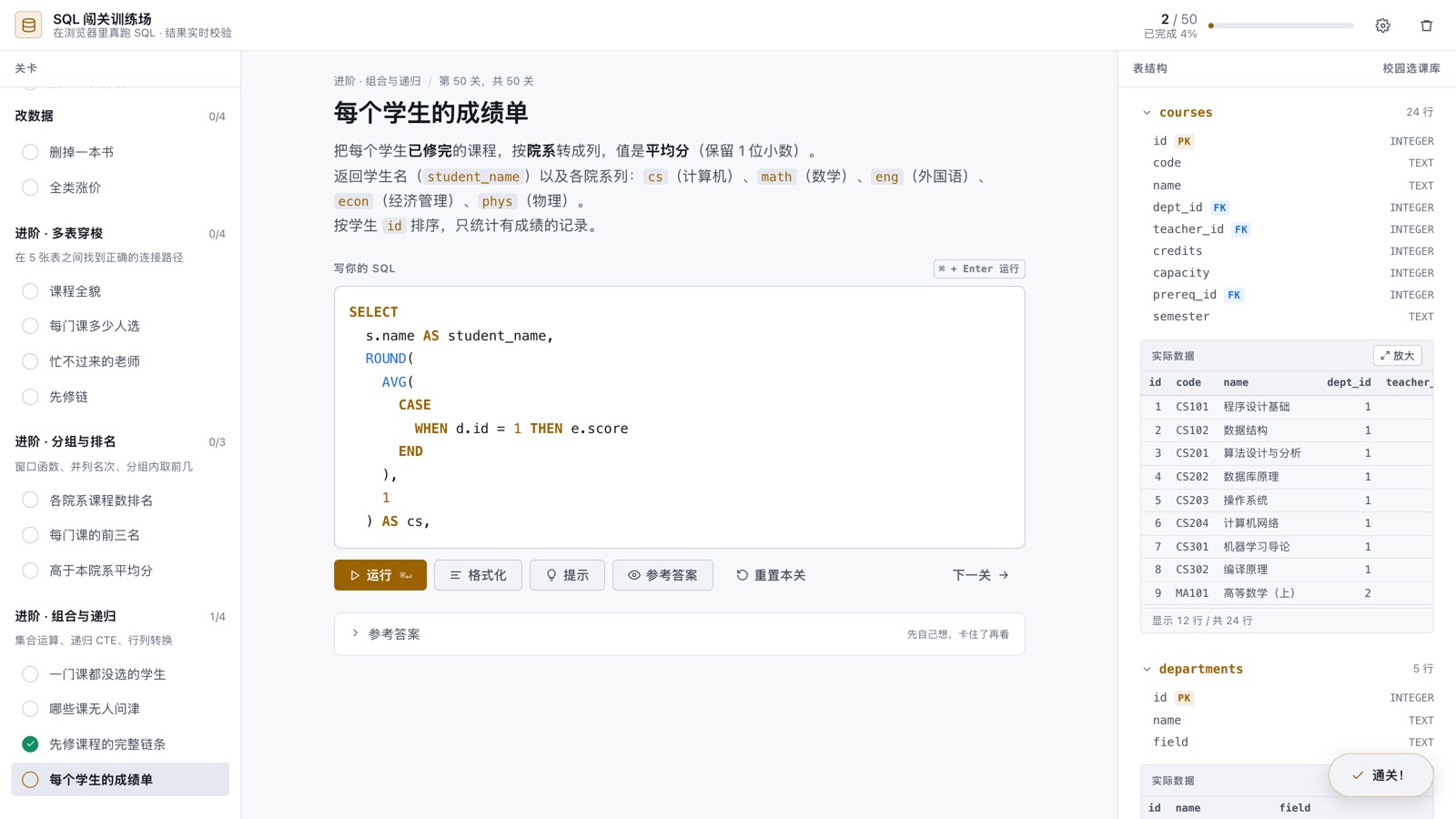Click the 校园选课库 database label
Viewport: 1456px width, 819px height.
tap(1410, 68)
